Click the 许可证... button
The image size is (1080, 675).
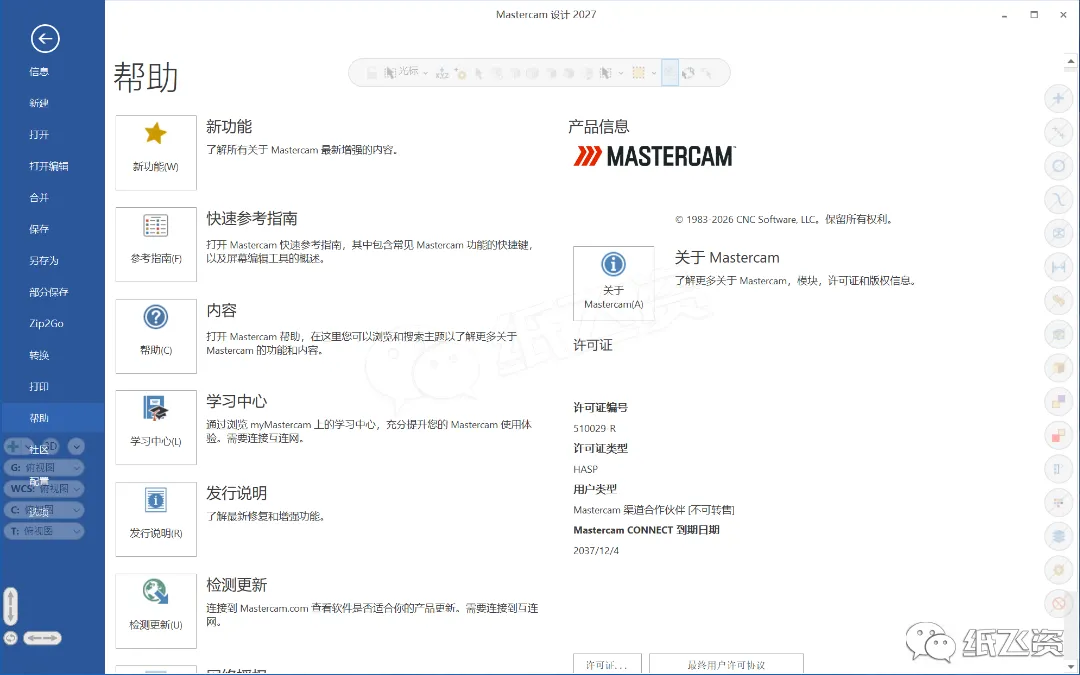[607, 664]
